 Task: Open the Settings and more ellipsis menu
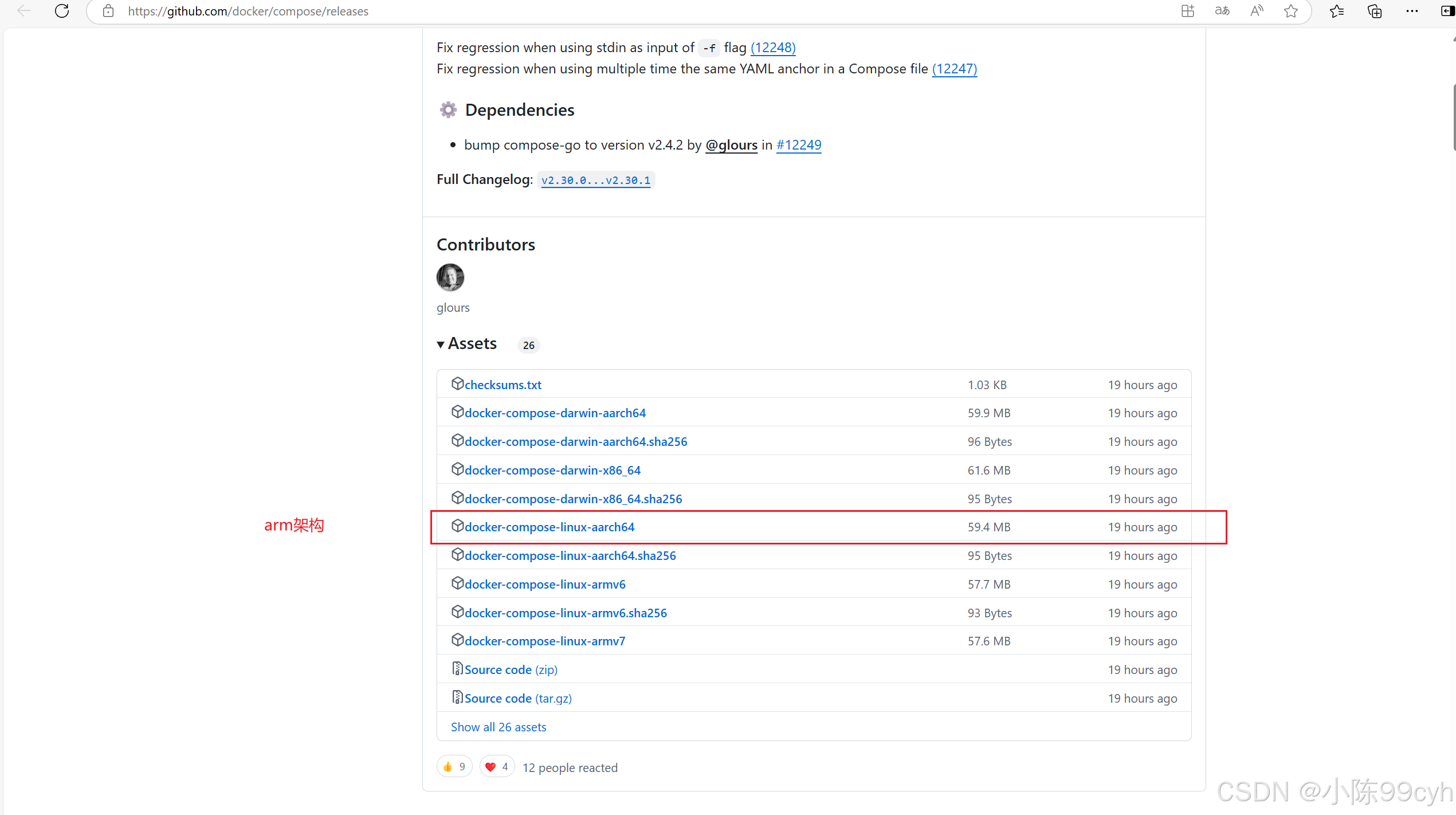1412,11
